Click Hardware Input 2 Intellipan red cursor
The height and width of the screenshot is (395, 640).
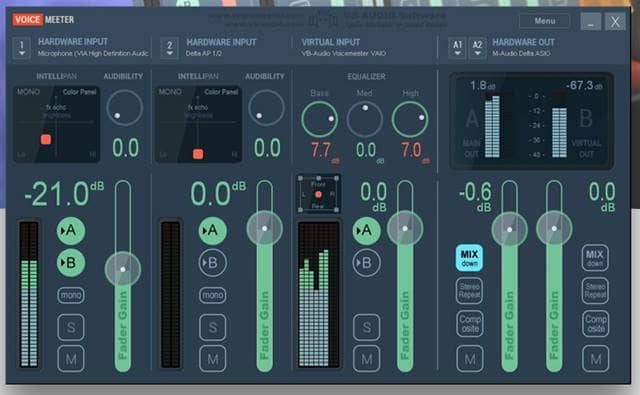[198, 154]
